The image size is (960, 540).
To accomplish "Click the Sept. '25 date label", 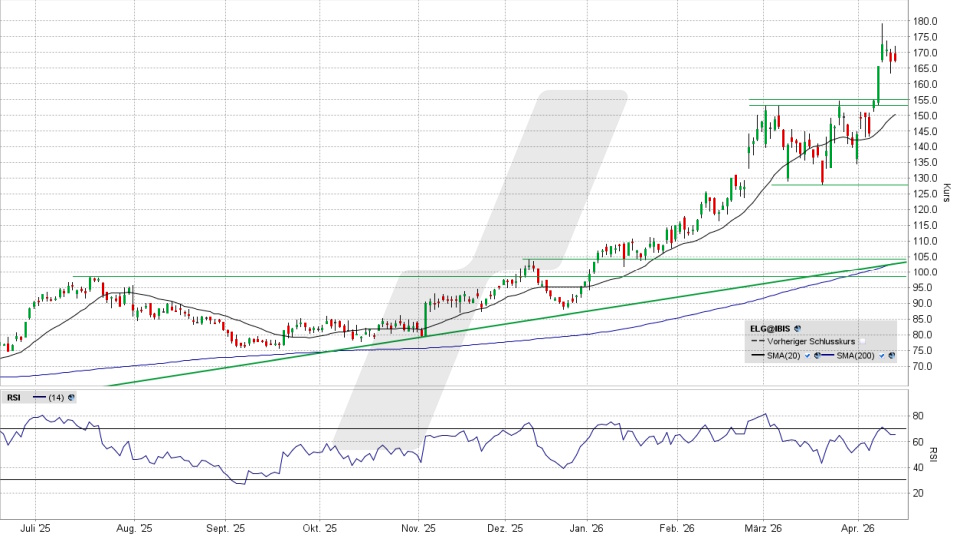I will 225,528.
